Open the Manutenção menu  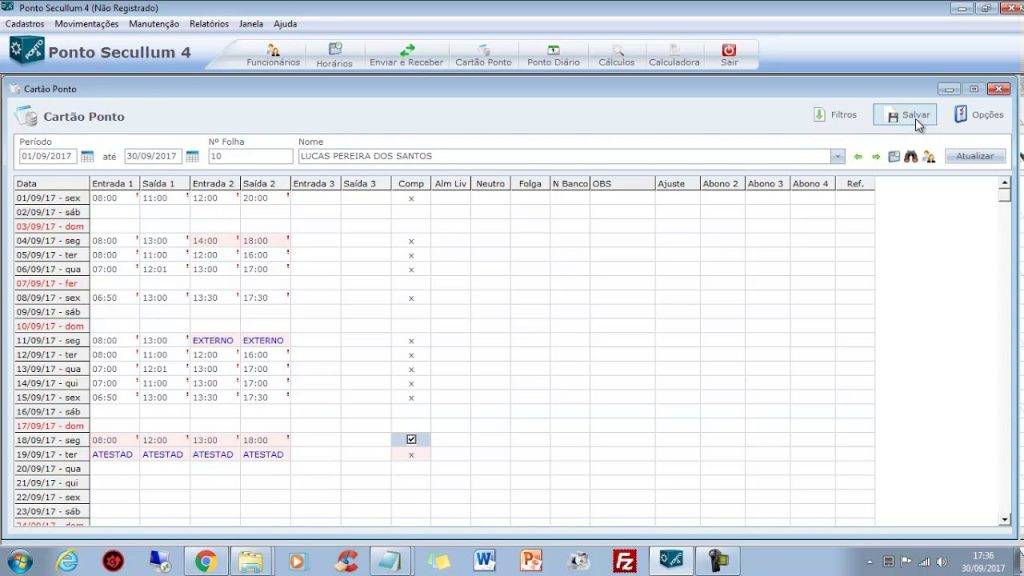tap(154, 24)
